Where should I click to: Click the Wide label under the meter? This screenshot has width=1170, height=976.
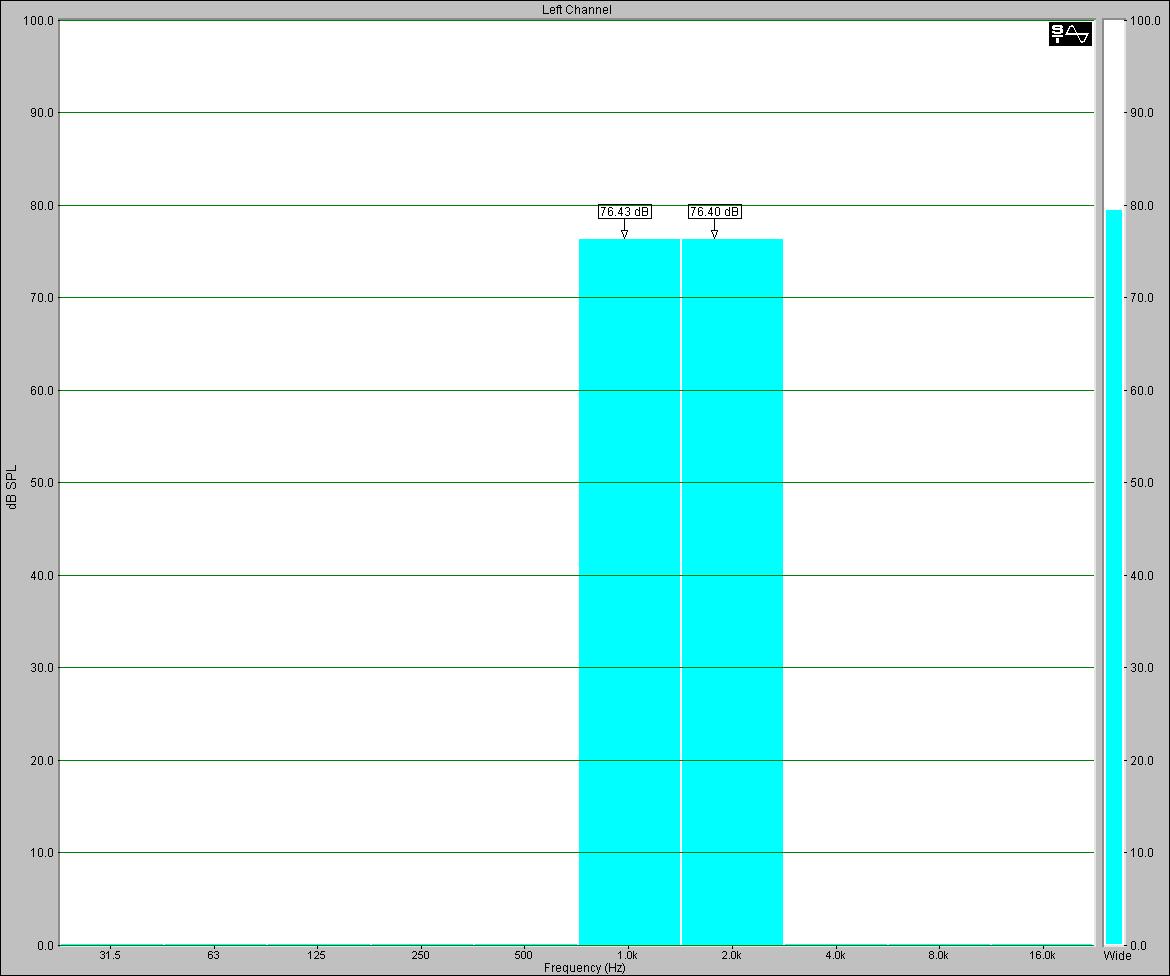point(1117,955)
